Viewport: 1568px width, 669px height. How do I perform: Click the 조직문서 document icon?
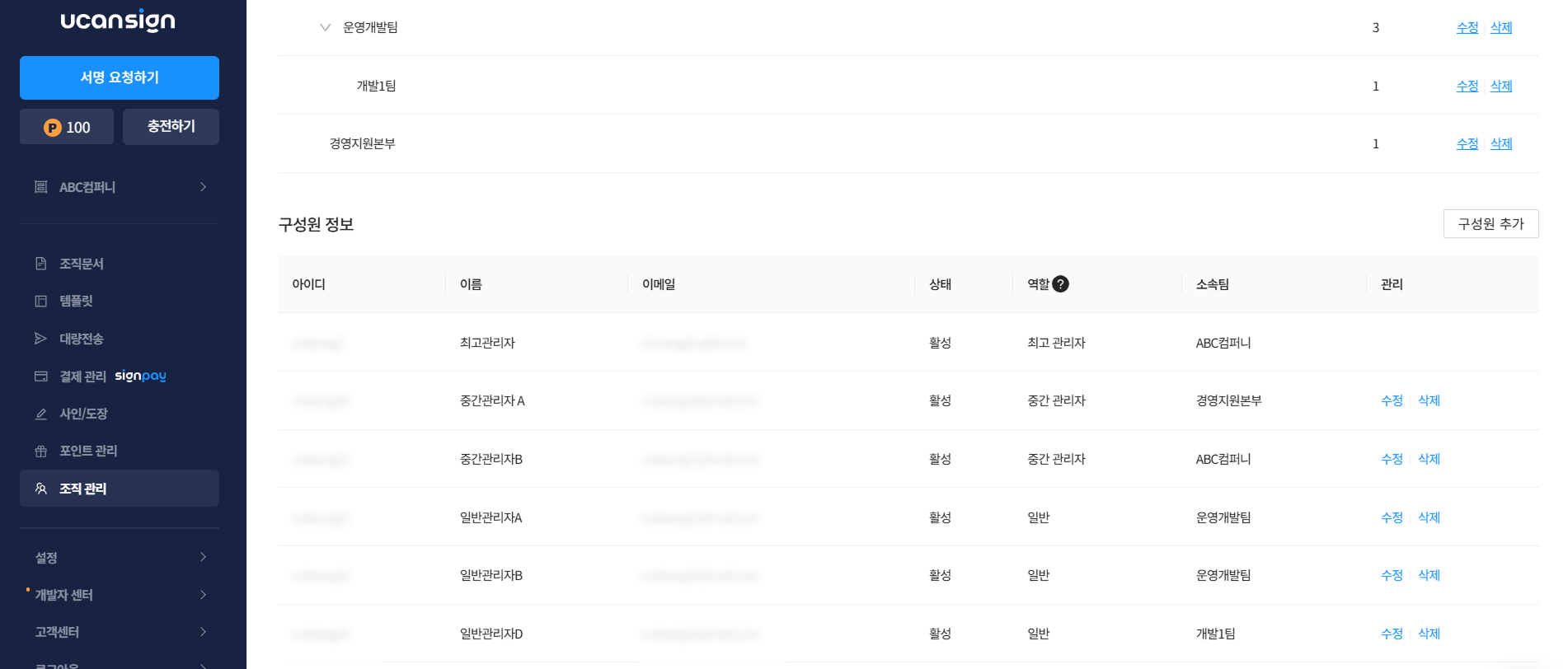[x=40, y=264]
